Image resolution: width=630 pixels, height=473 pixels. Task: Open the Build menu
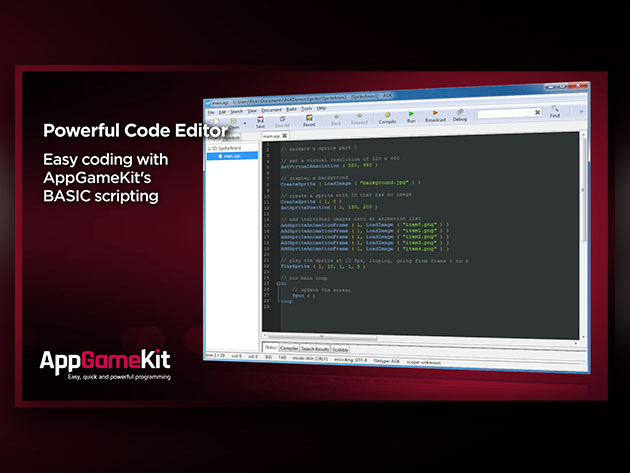click(x=290, y=110)
